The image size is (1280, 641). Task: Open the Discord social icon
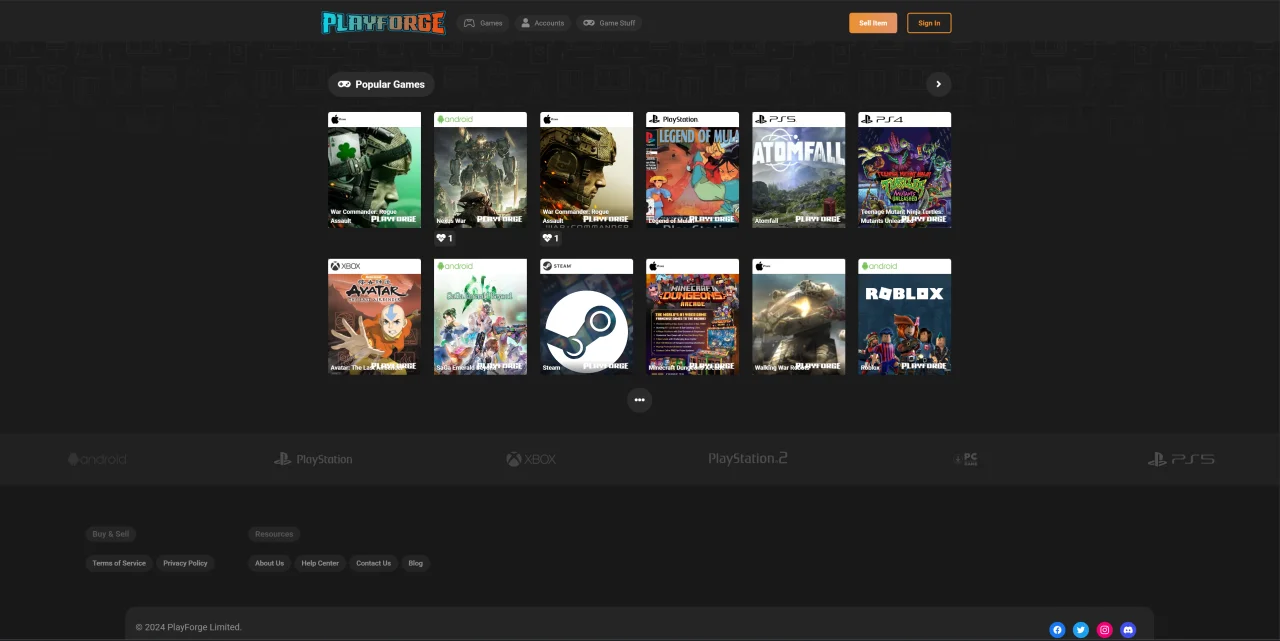click(x=1129, y=629)
